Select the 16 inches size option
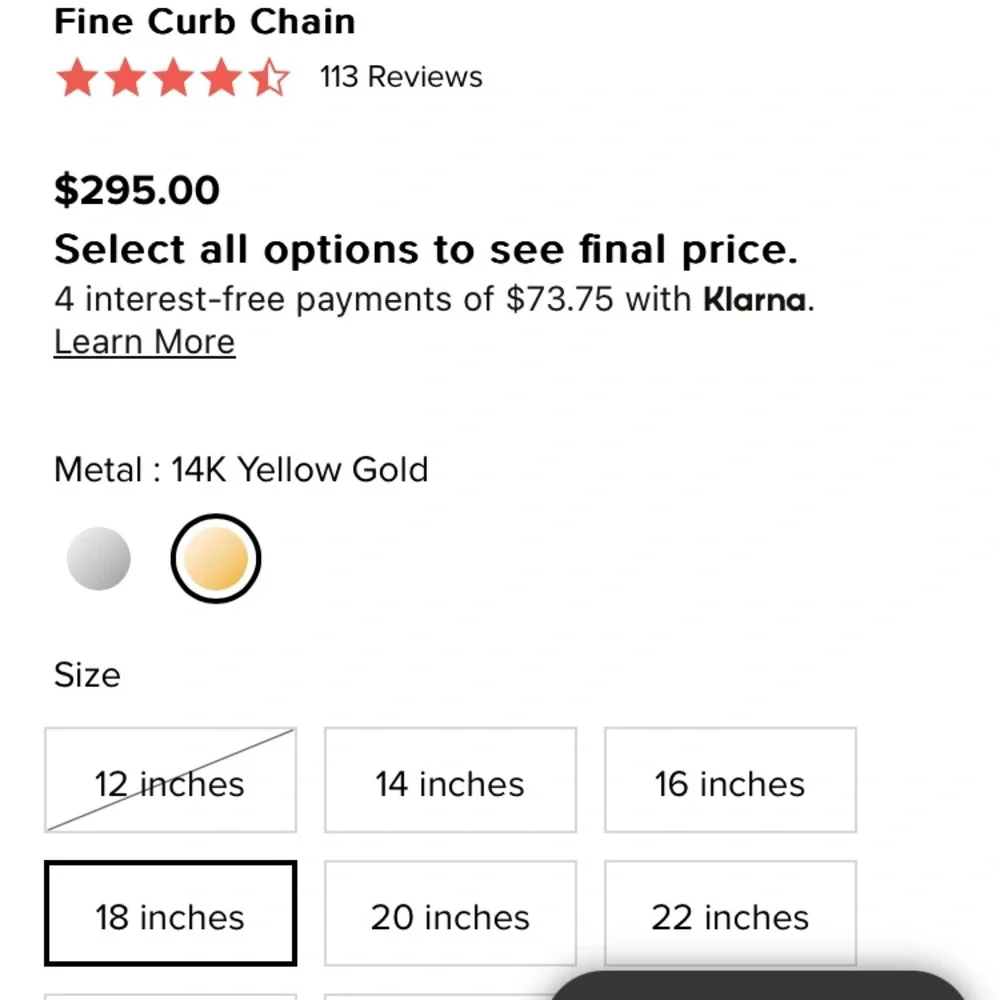This screenshot has width=1000, height=1000. (730, 781)
